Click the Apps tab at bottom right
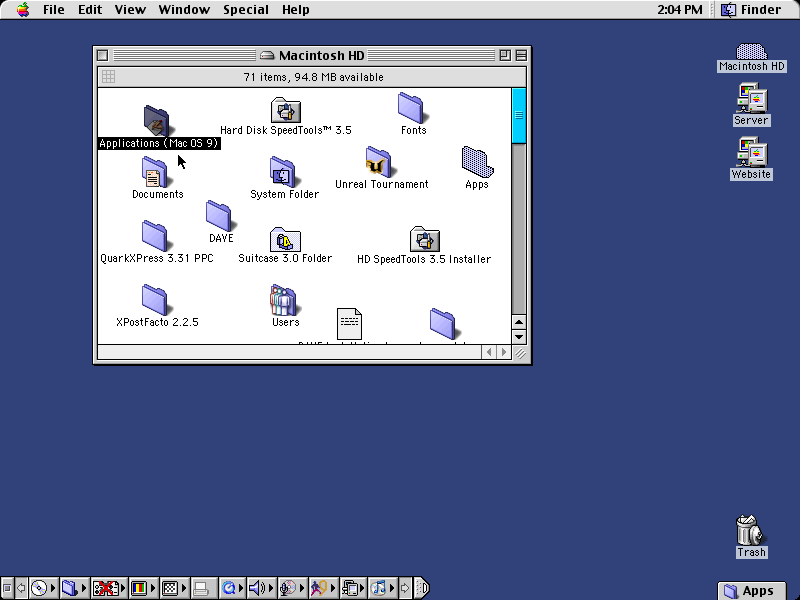Viewport: 800px width, 600px height. pos(752,590)
